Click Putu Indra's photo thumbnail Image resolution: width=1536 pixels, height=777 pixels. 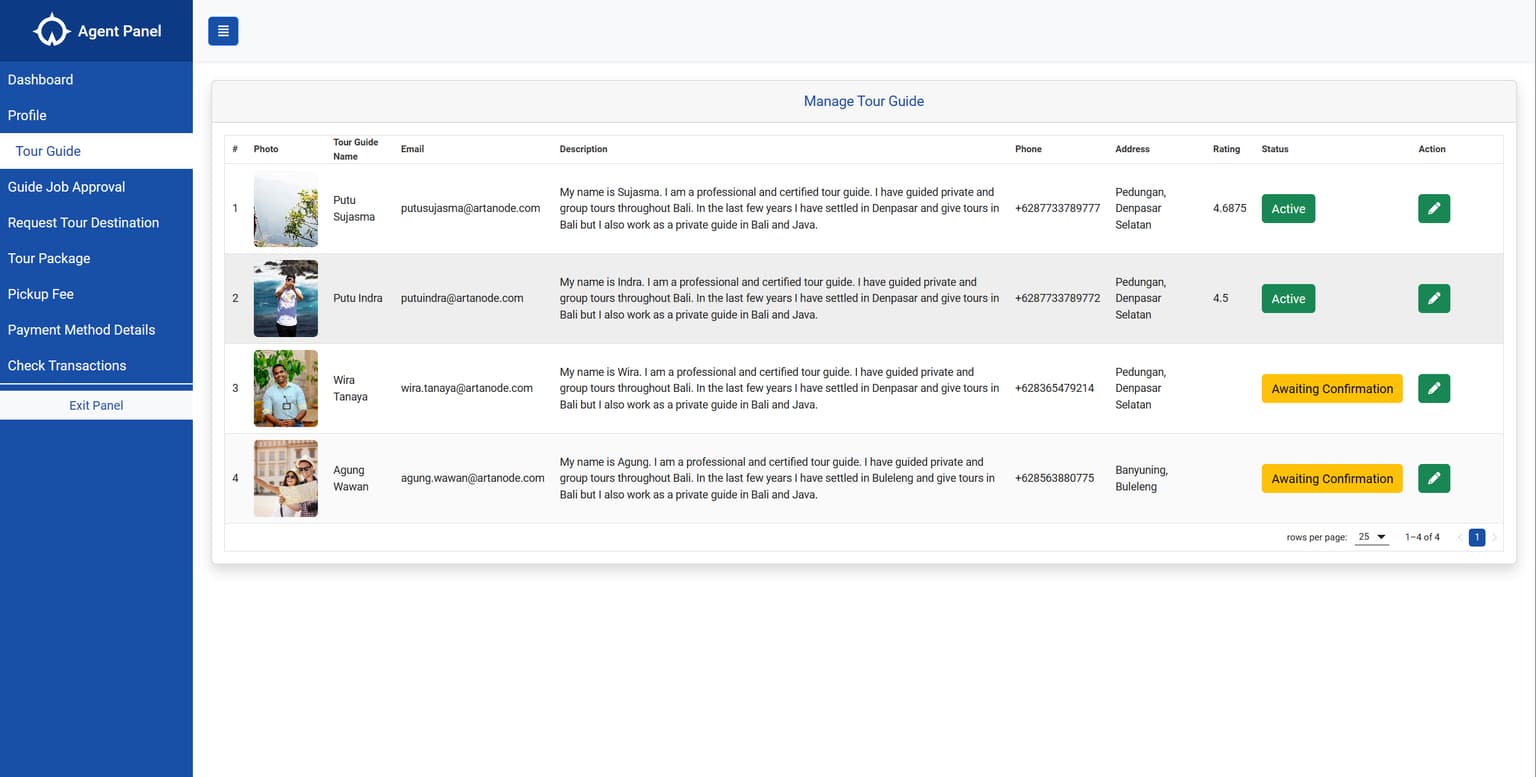click(x=285, y=298)
